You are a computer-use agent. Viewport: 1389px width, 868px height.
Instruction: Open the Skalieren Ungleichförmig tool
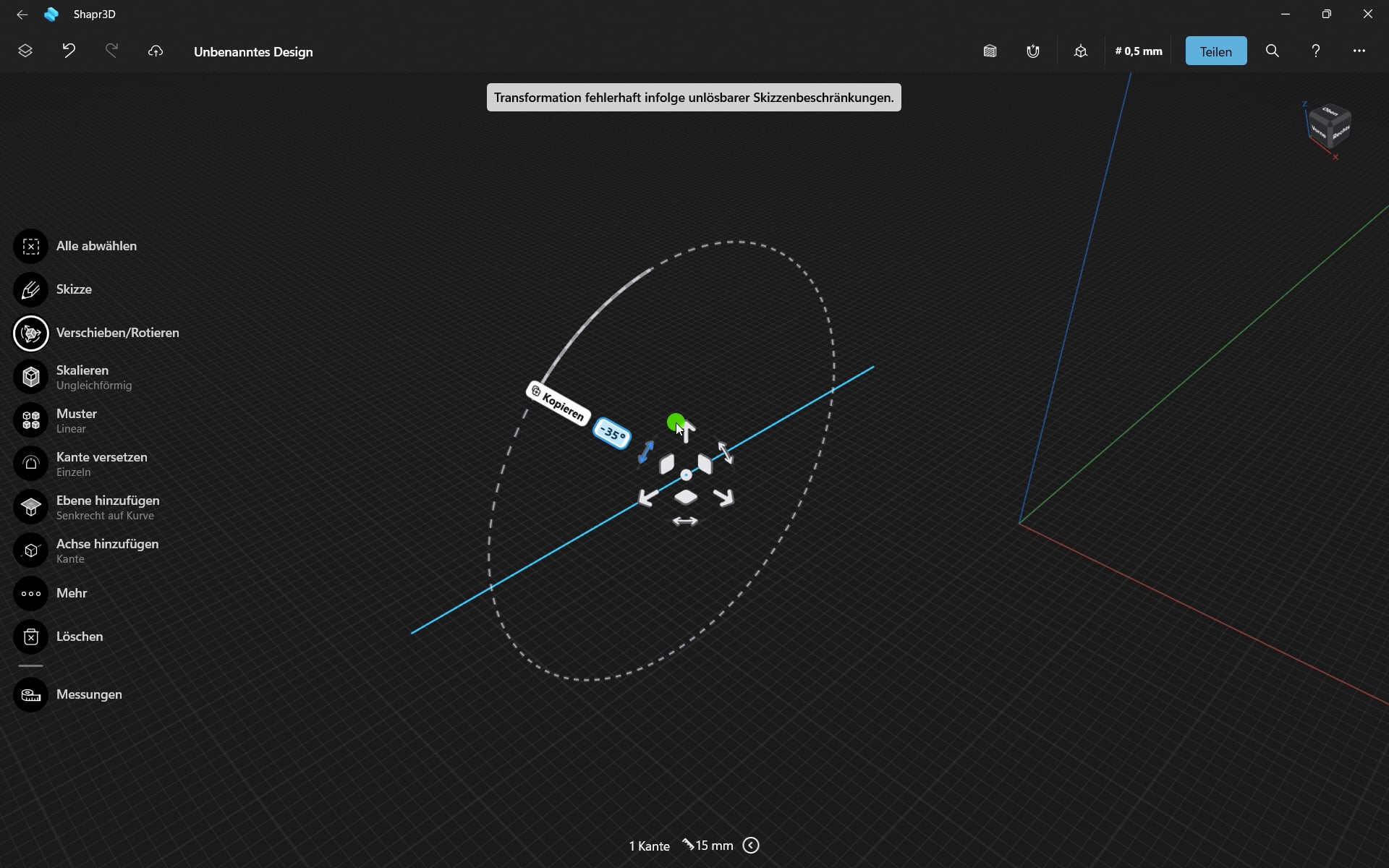click(x=30, y=377)
